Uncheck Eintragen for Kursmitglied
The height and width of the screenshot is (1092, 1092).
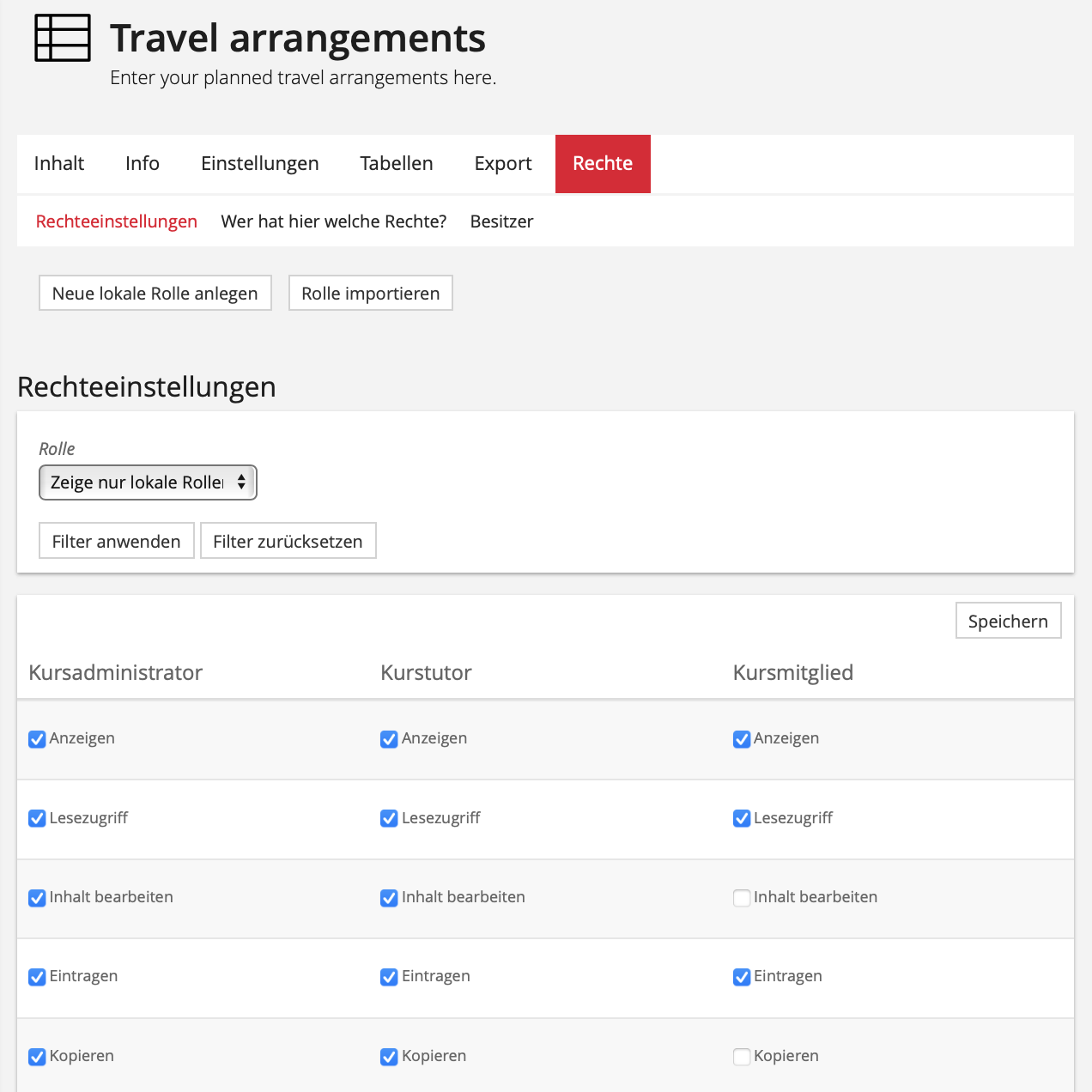coord(742,977)
